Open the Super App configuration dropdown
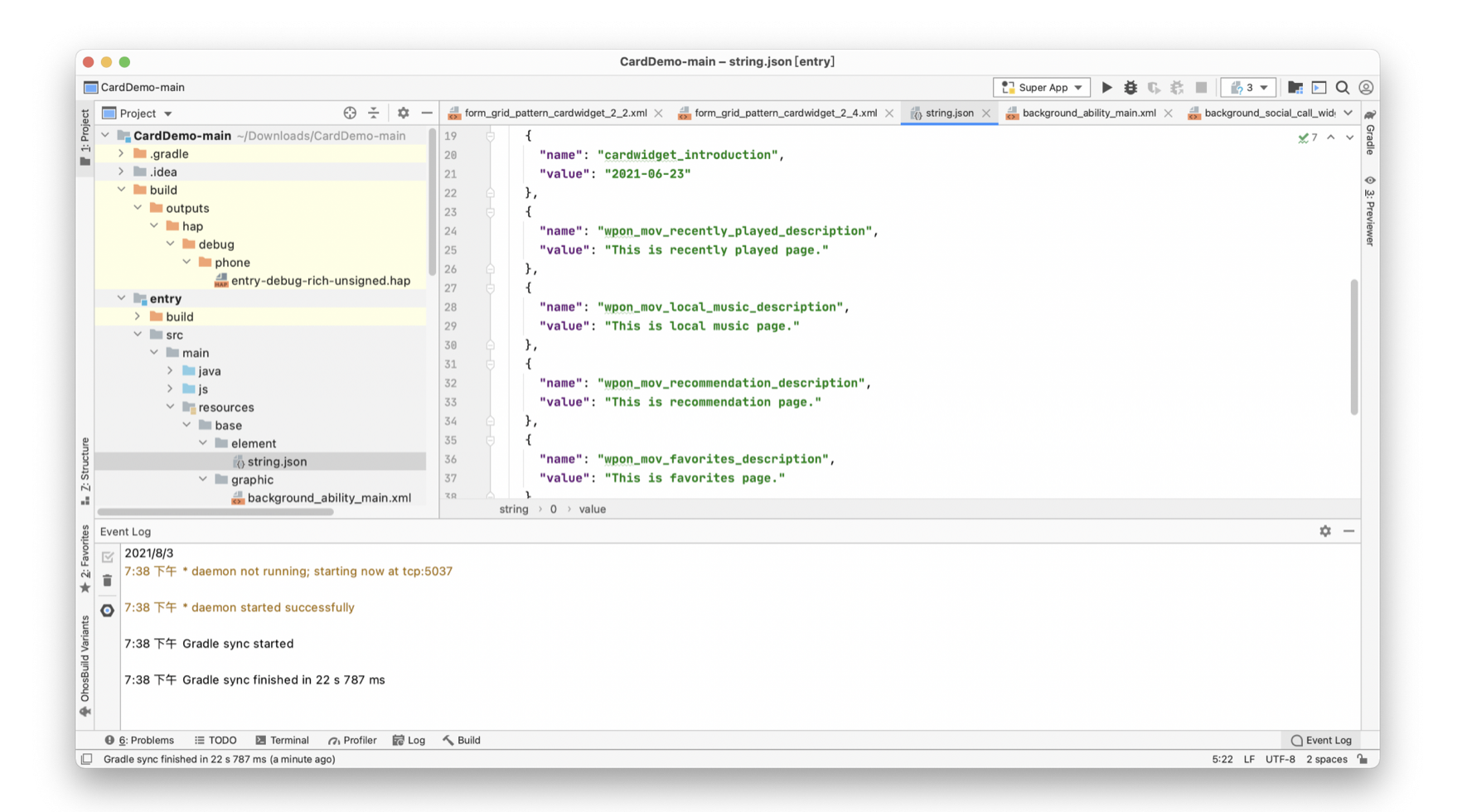 [x=1041, y=87]
